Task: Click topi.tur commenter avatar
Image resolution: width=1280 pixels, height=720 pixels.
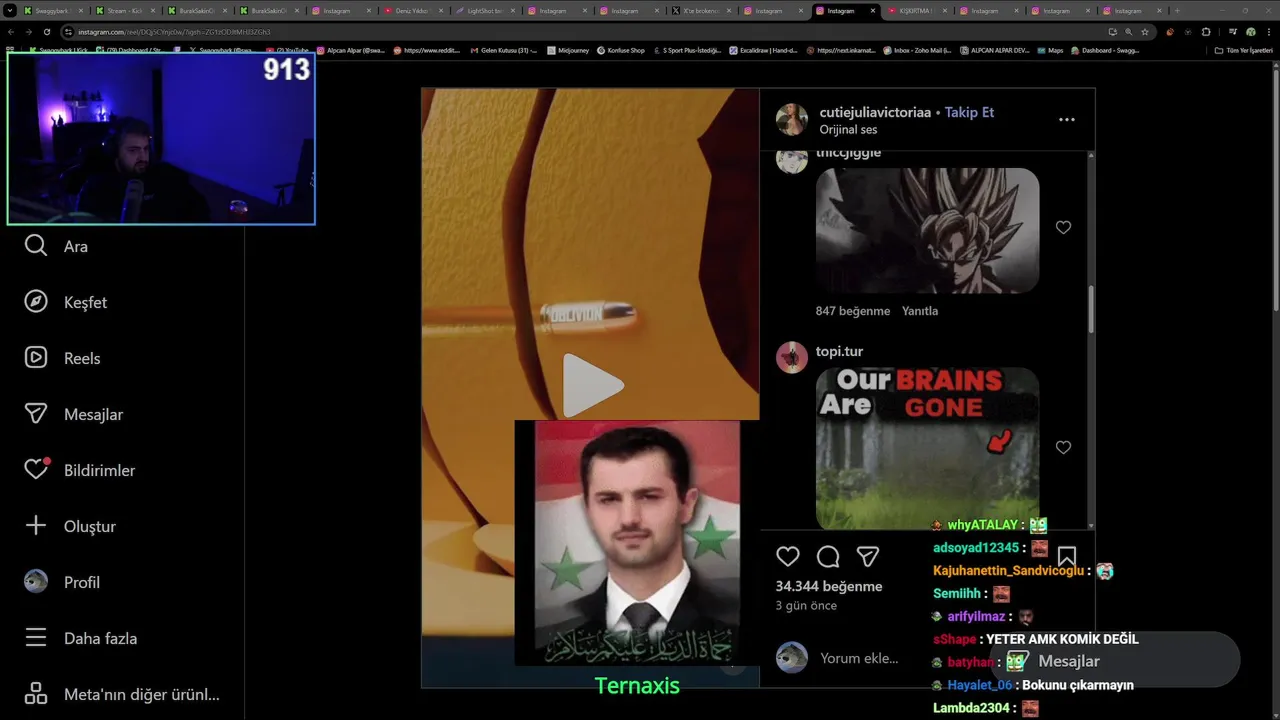Action: point(792,357)
